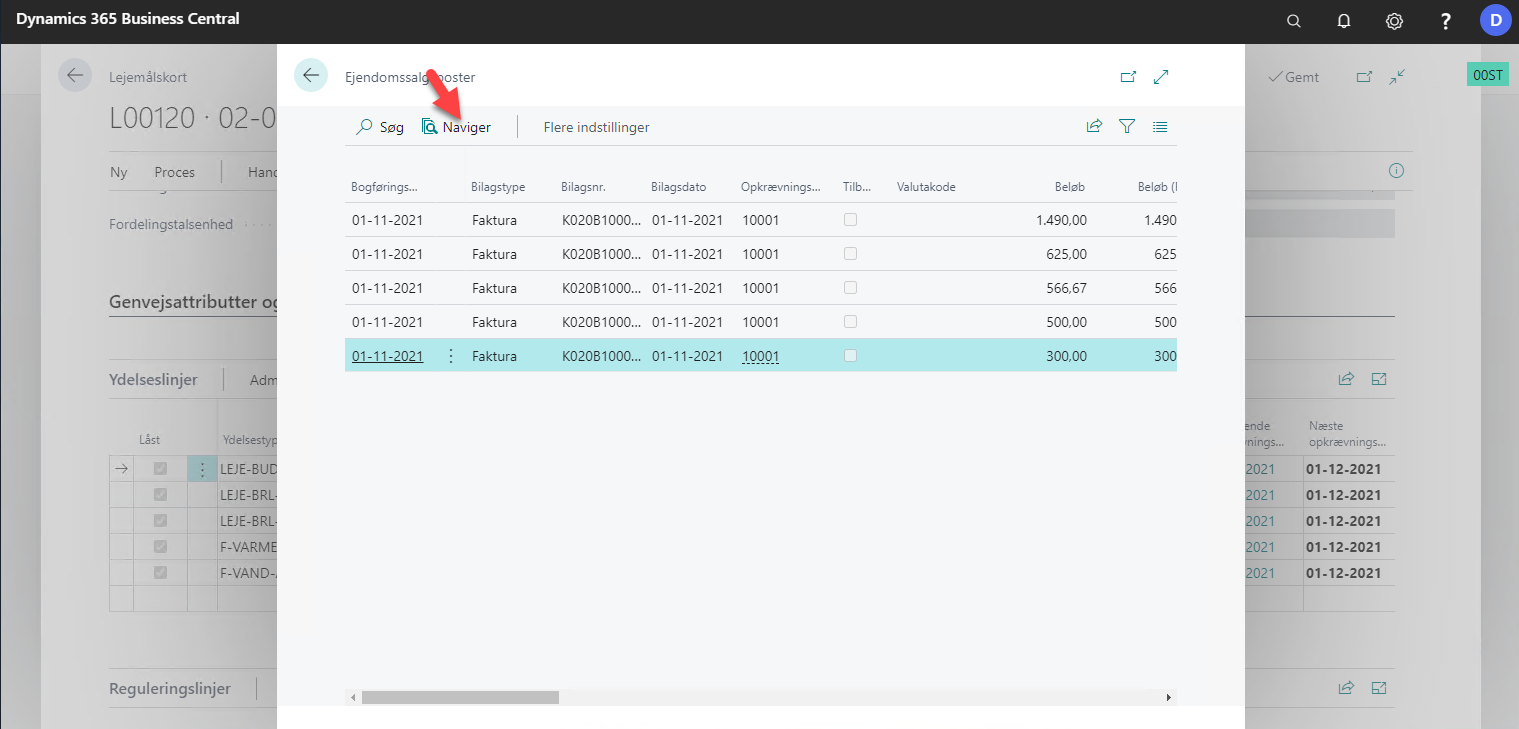Open dialog in a new window
1519x729 pixels.
[1128, 77]
